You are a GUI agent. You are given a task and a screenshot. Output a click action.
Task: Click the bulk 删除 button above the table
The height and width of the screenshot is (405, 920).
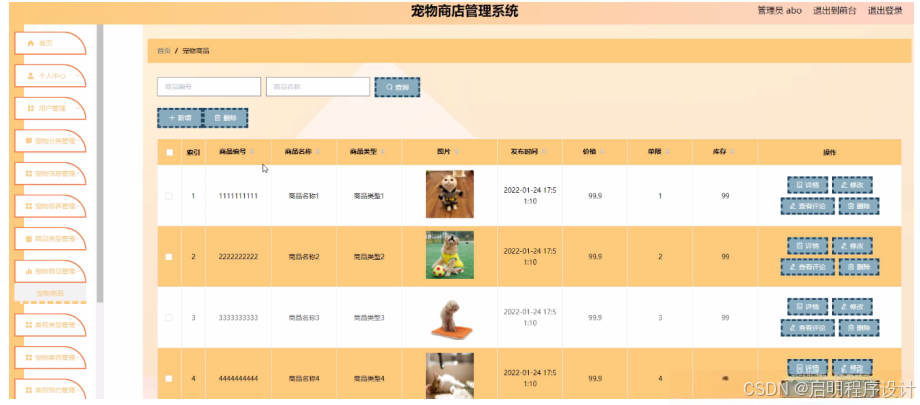coord(225,118)
